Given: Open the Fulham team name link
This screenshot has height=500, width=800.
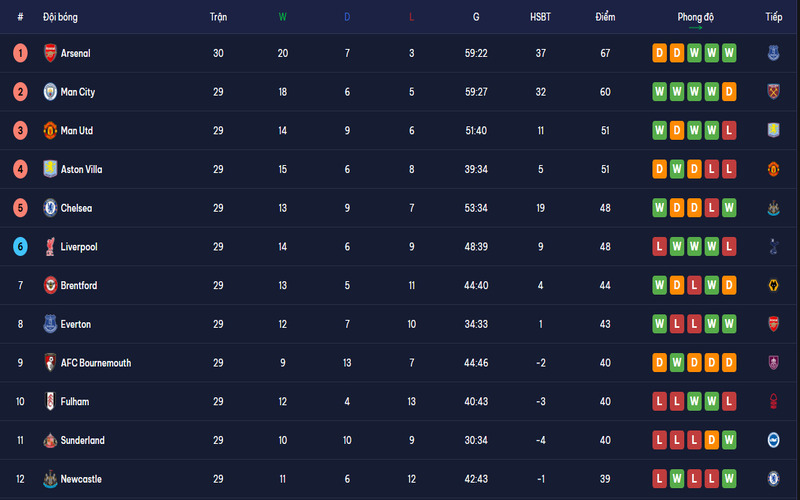Looking at the screenshot, I should pos(75,402).
